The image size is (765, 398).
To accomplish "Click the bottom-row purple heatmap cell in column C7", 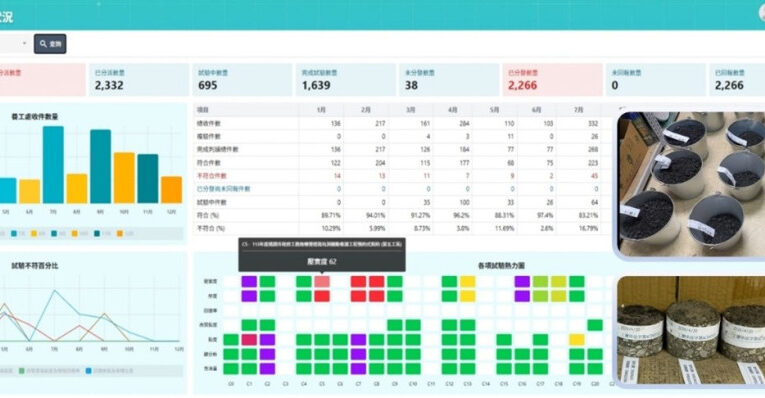I will [358, 369].
